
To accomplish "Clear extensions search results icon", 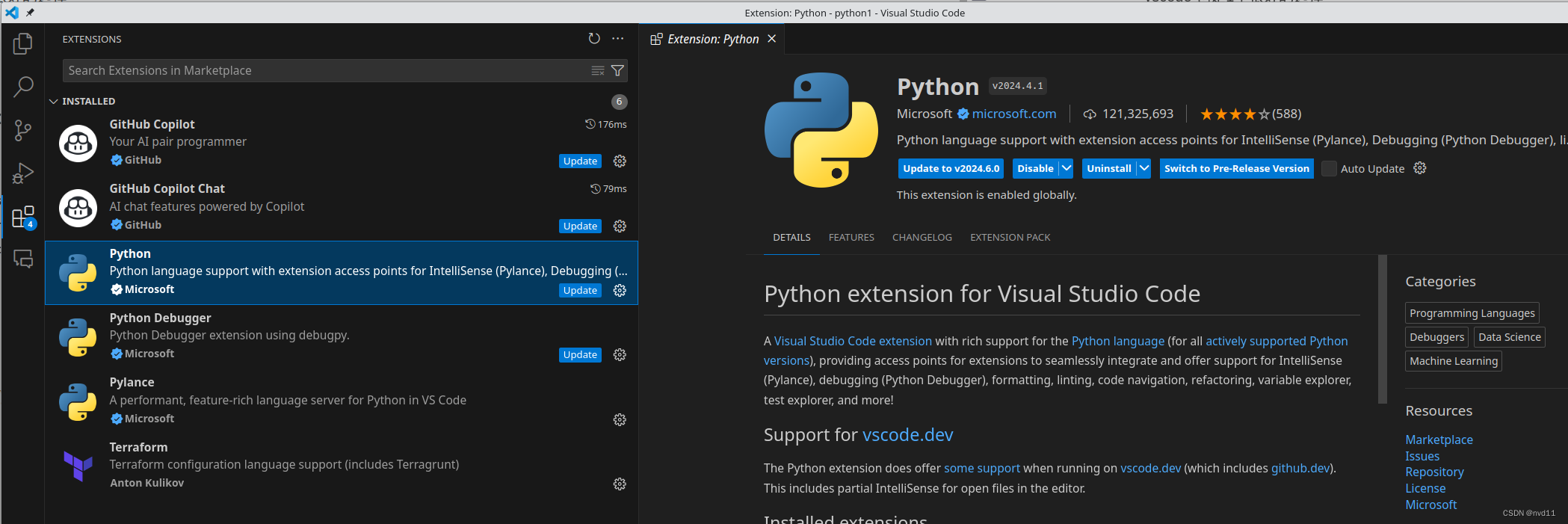I will tap(598, 71).
